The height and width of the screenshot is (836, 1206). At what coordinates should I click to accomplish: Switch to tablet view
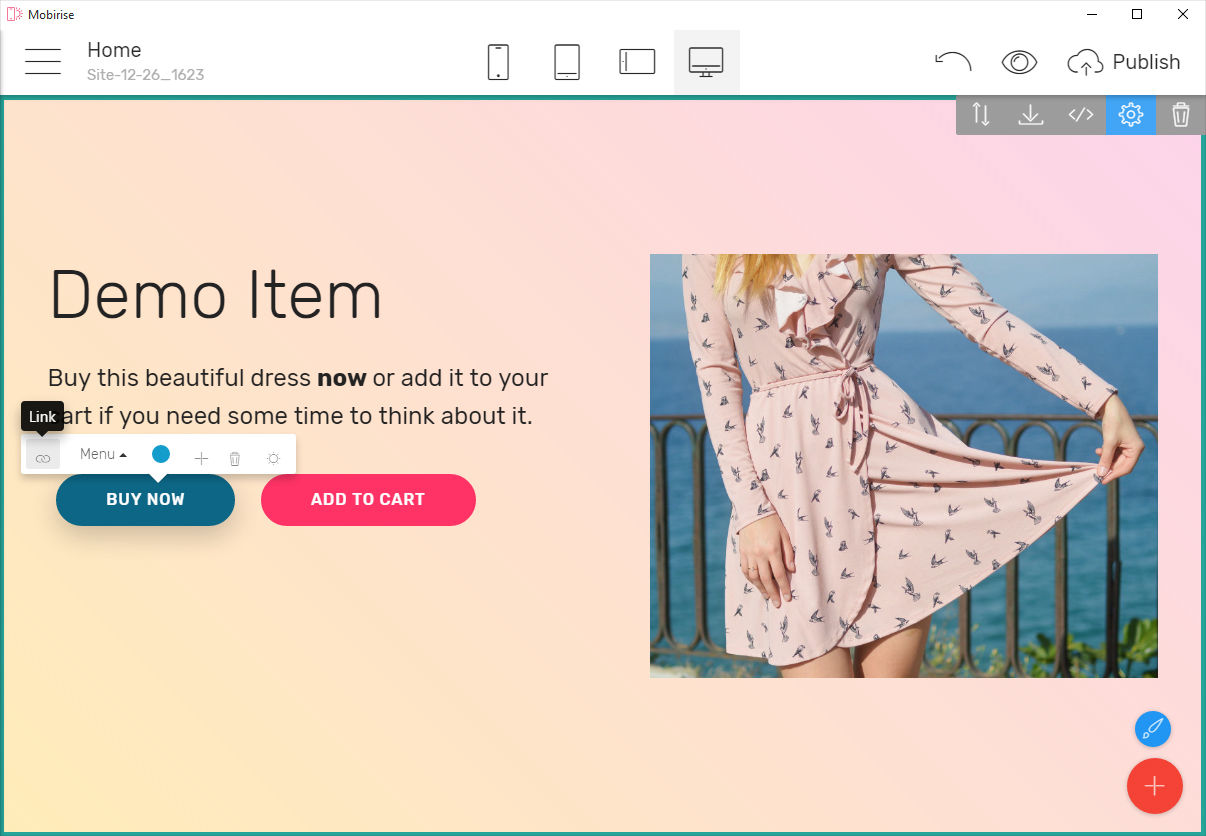click(x=567, y=61)
